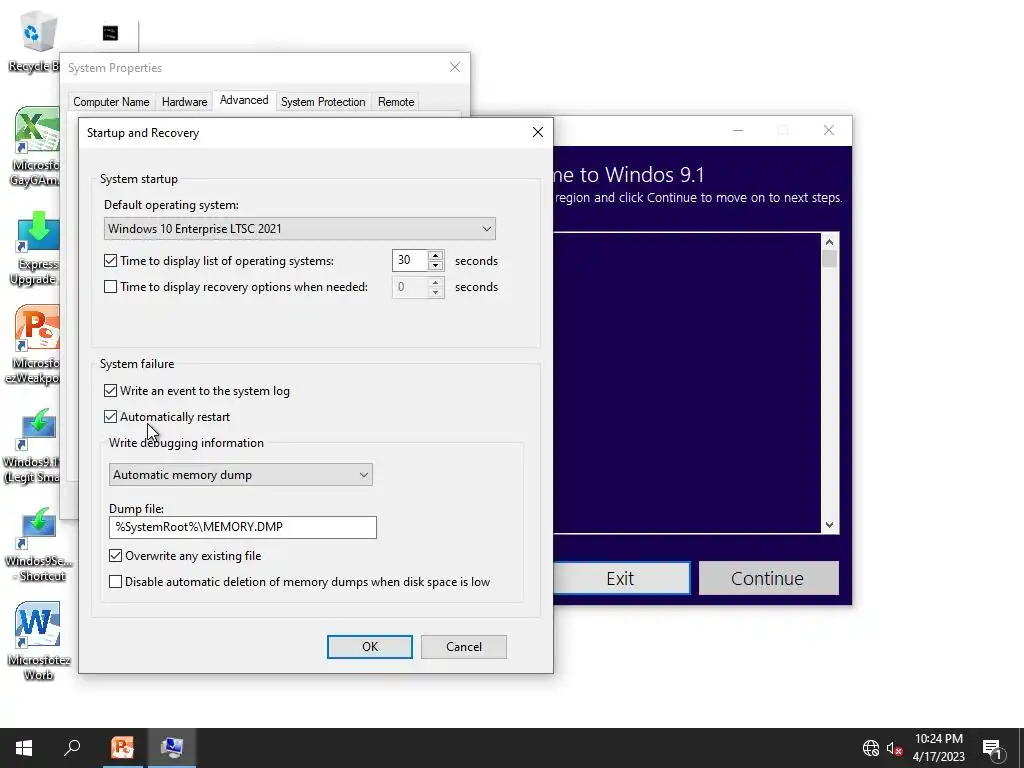1024x768 pixels.
Task: Switch to PowerPoint in the taskbar
Action: 122,748
